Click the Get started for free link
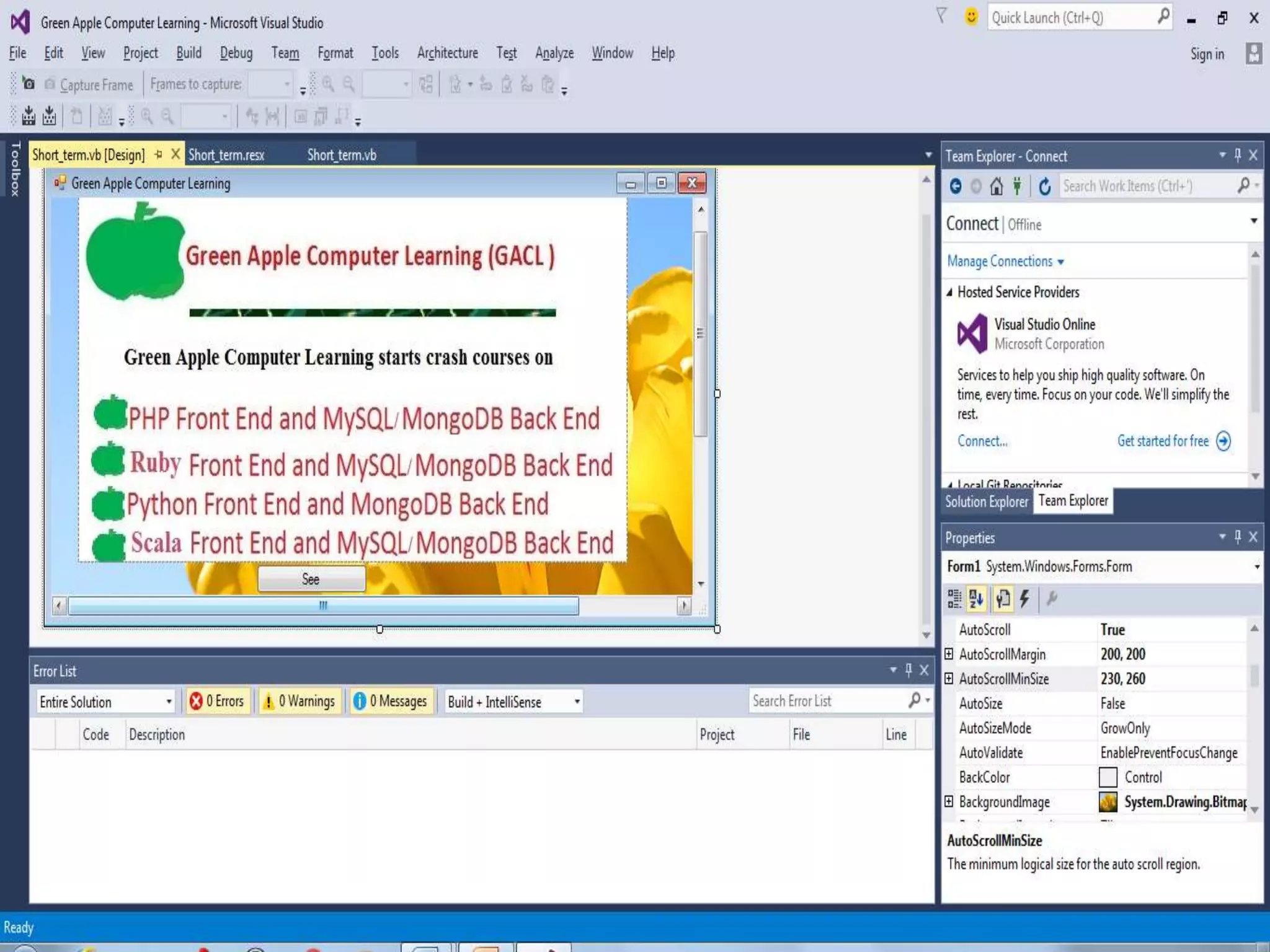The height and width of the screenshot is (952, 1270). (1163, 441)
